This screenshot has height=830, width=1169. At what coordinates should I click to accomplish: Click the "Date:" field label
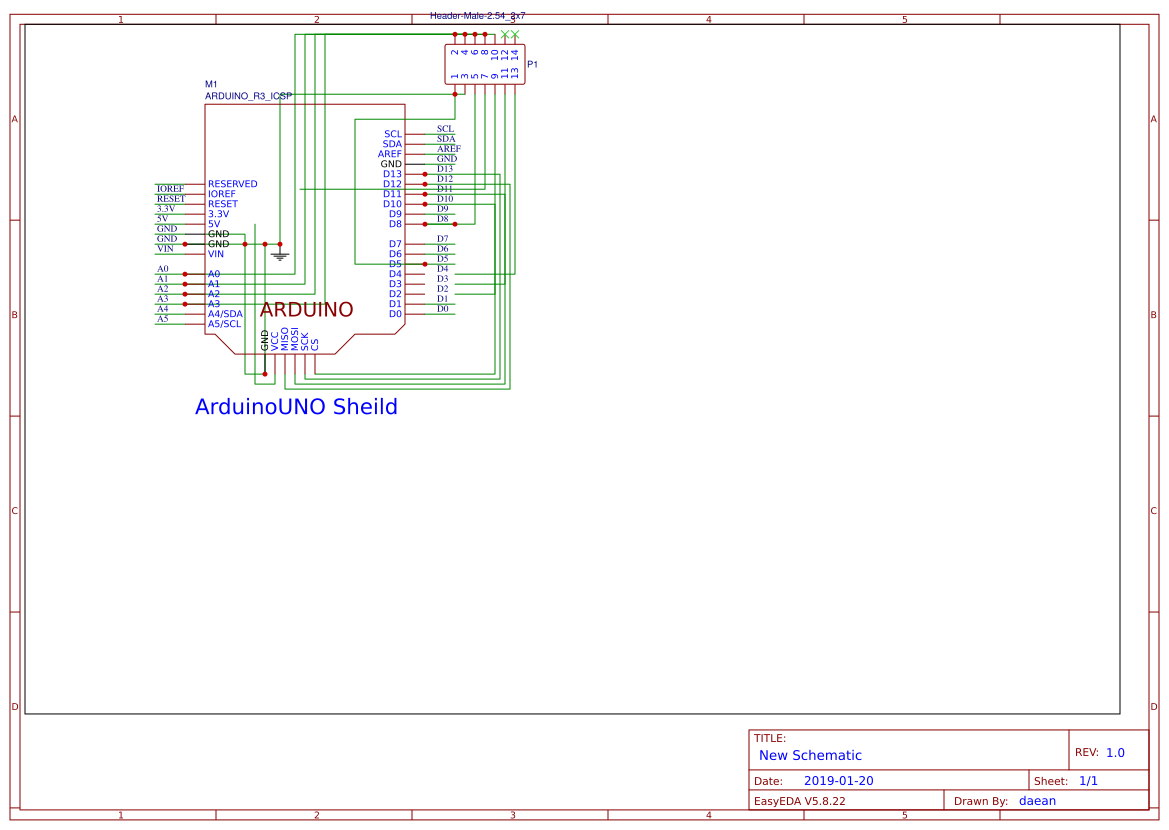[x=769, y=782]
